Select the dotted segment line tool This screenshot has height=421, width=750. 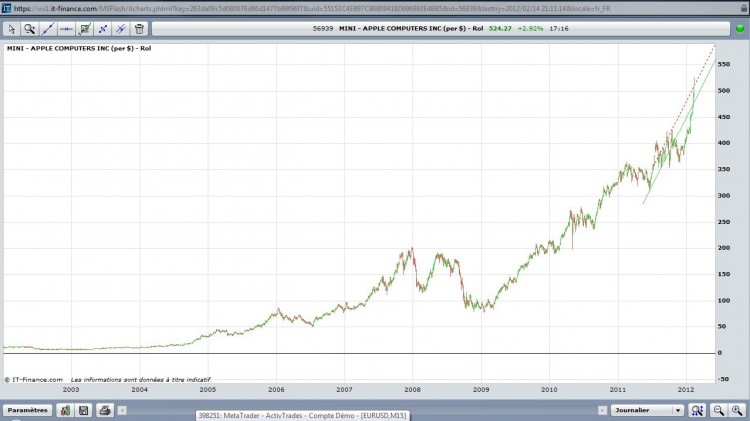(102, 29)
